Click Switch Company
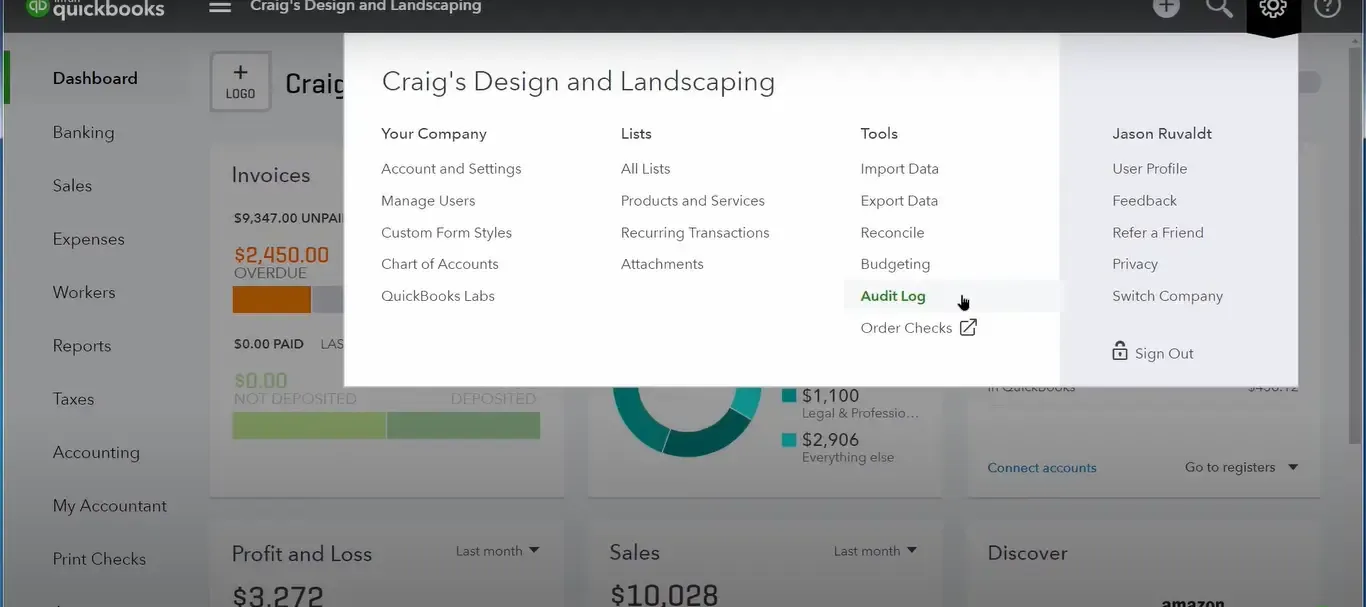 click(1168, 296)
